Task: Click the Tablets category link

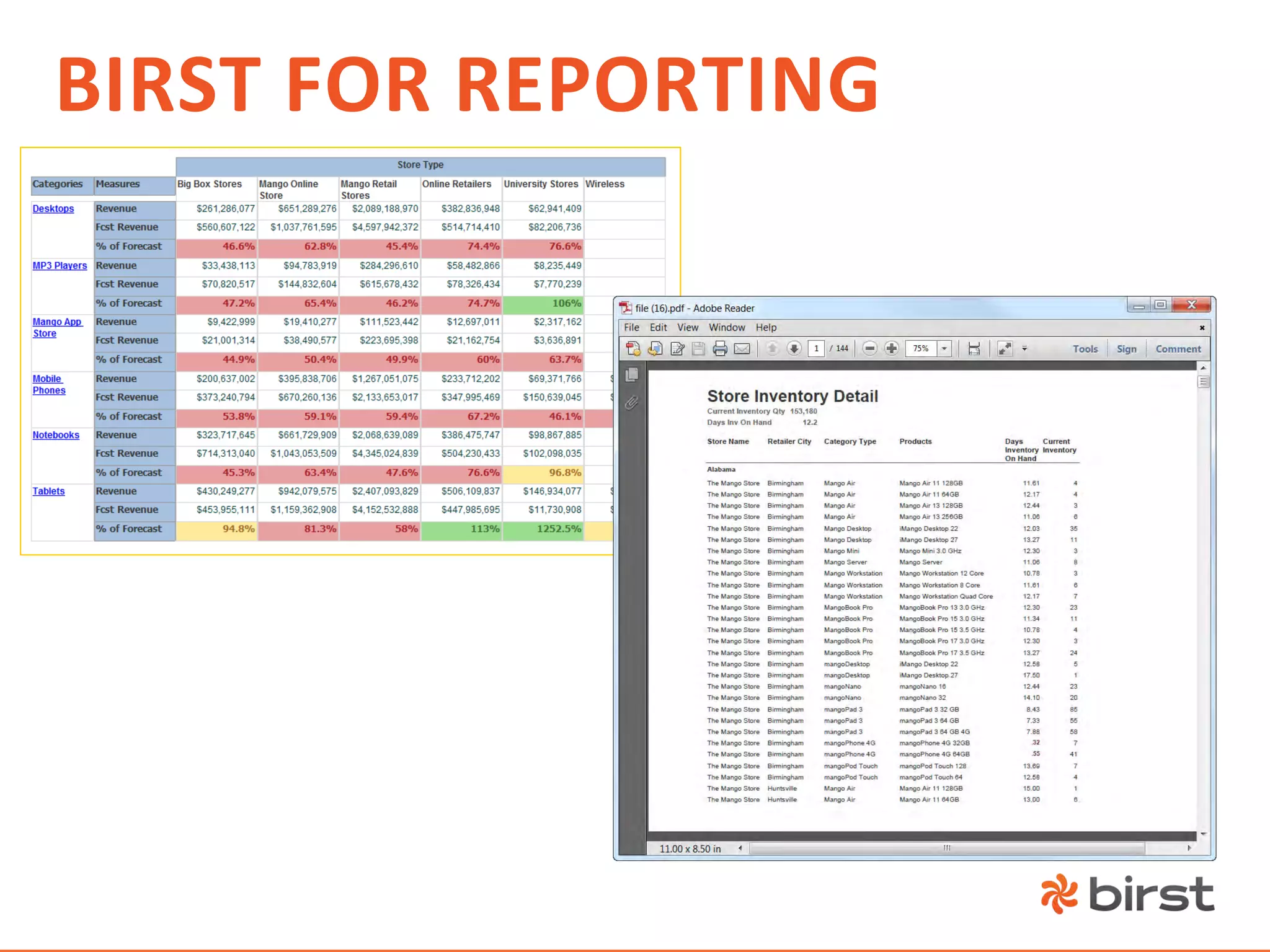Action: (x=48, y=491)
